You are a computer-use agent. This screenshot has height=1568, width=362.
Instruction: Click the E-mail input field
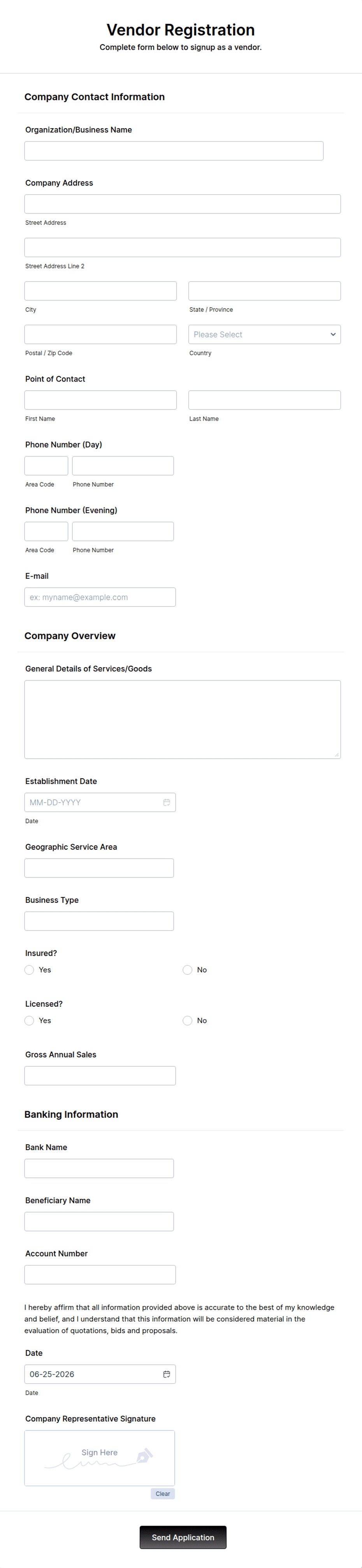tap(100, 597)
